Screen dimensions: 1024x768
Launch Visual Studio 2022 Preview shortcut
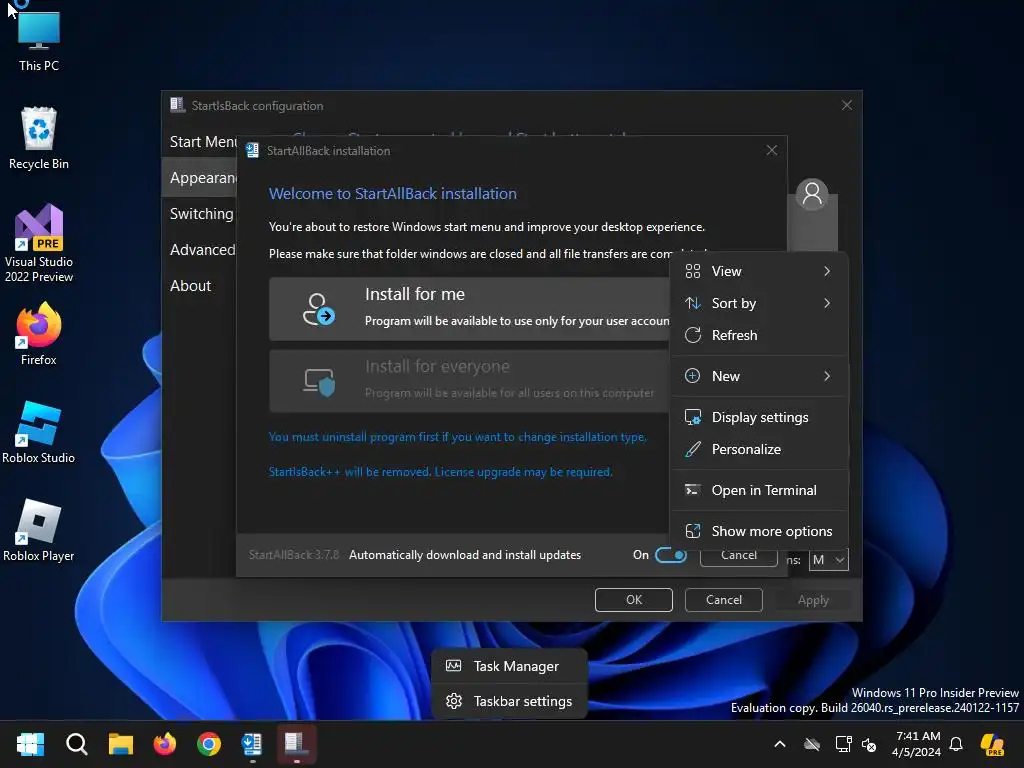coord(39,243)
